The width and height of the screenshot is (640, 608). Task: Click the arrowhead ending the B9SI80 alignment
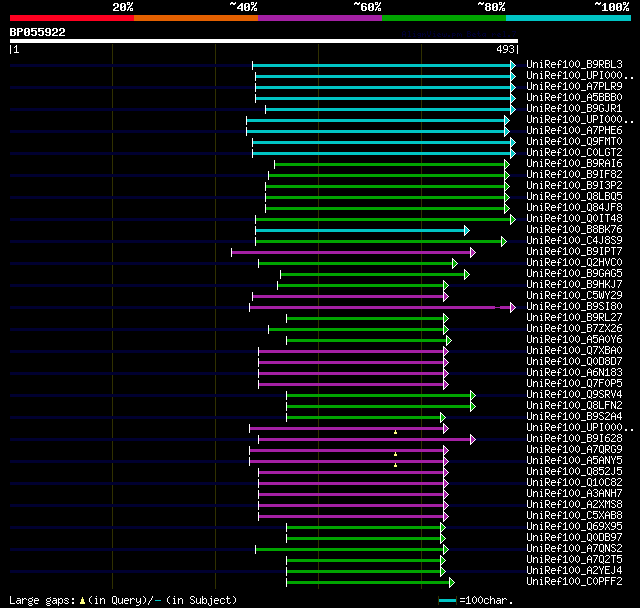[513, 308]
